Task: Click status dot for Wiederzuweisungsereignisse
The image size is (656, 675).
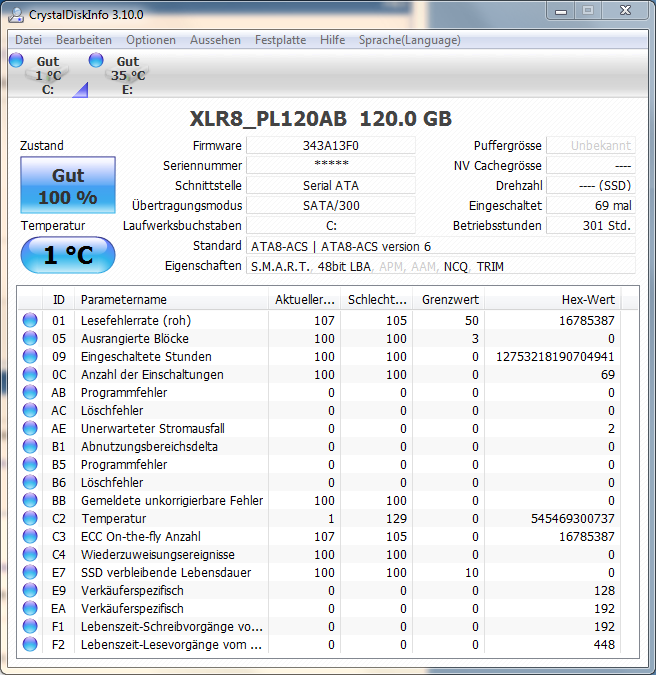Action: tap(30, 554)
